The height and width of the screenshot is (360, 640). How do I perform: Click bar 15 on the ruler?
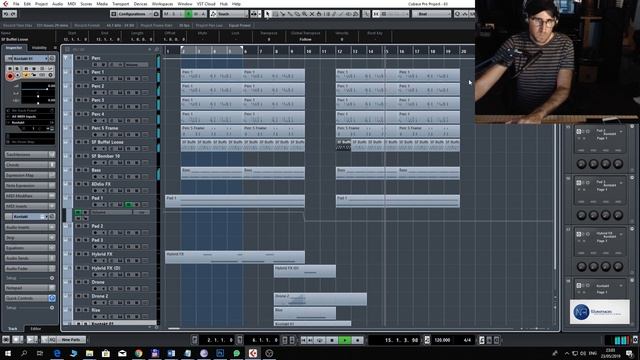(x=386, y=51)
